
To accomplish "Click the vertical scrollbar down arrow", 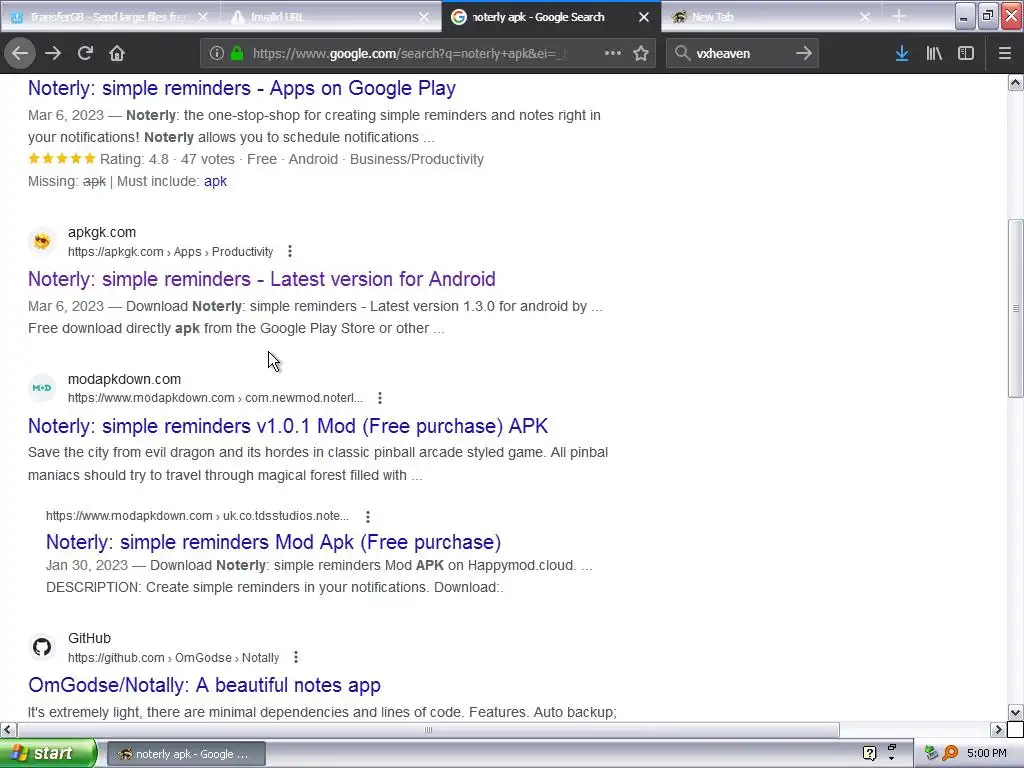I will coord(1016,712).
